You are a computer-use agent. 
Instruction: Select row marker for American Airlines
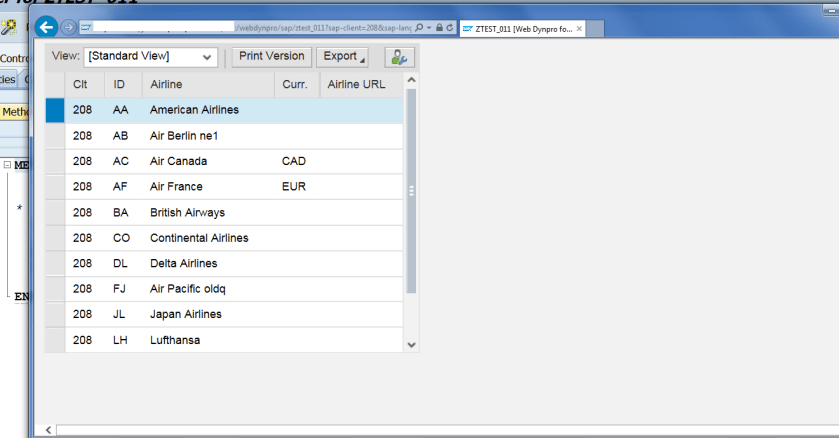[x=55, y=110]
